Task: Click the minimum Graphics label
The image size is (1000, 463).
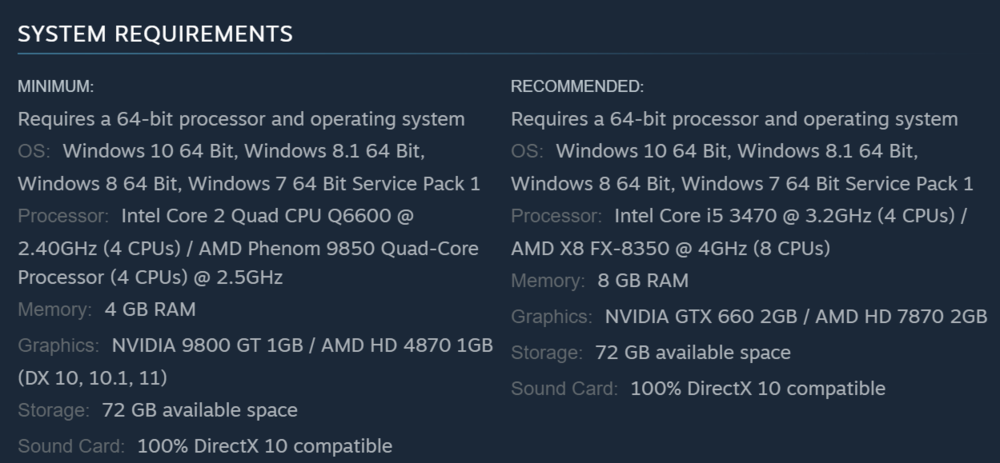Action: 58,346
